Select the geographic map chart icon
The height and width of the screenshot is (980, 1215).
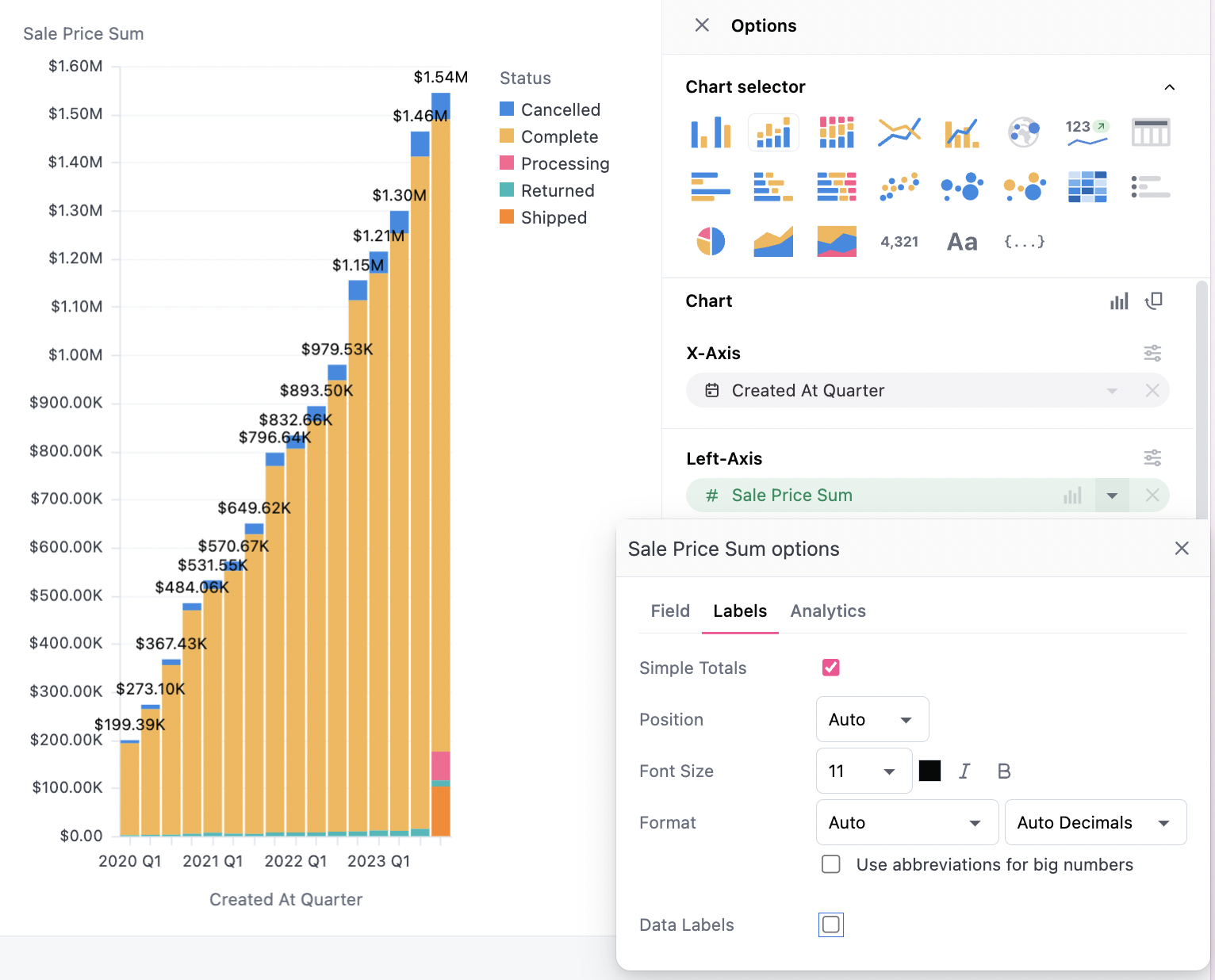(x=1024, y=132)
